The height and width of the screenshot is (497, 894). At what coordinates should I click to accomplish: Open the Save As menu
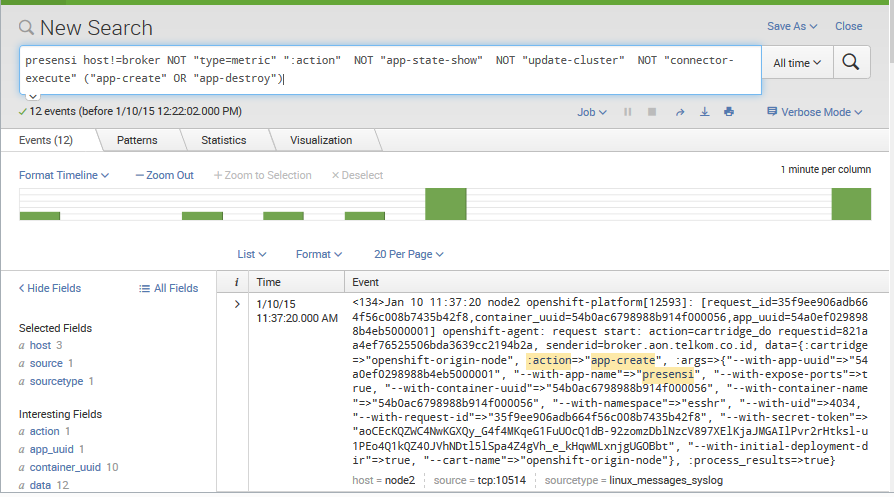792,26
